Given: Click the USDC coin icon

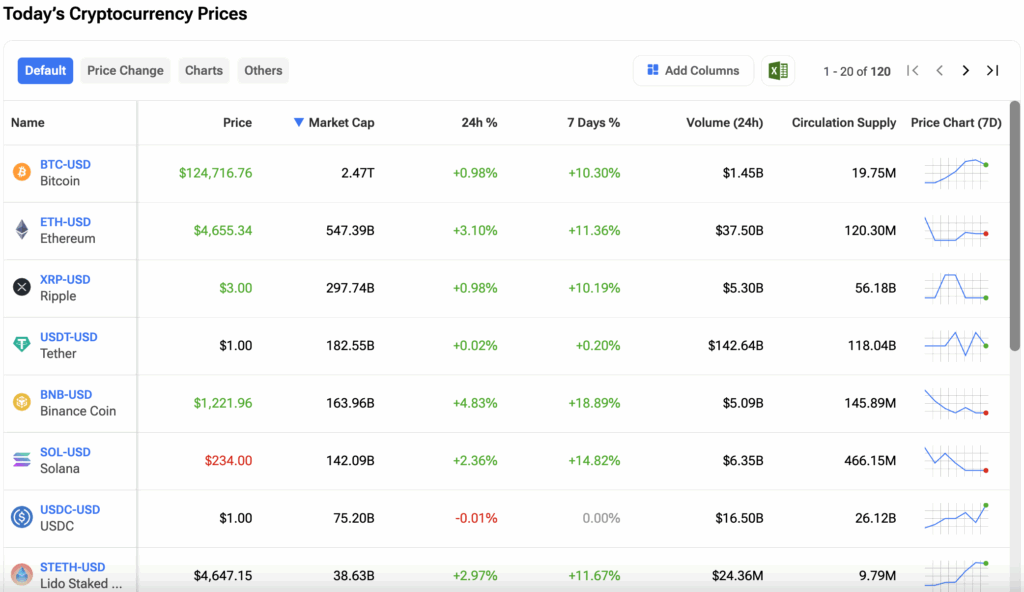Looking at the screenshot, I should [x=22, y=517].
